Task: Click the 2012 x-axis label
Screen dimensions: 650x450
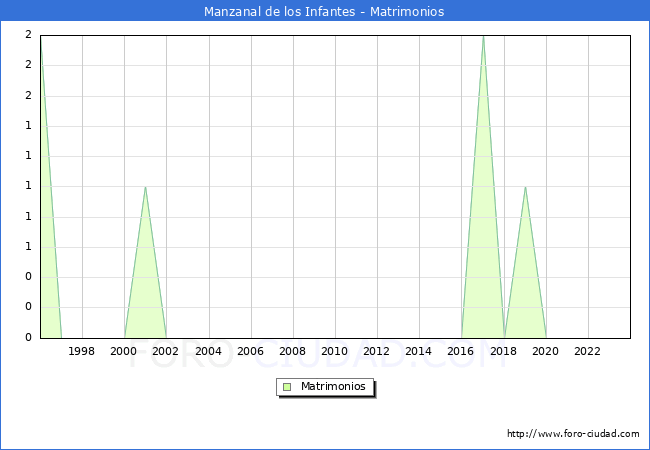Action: tap(376, 351)
